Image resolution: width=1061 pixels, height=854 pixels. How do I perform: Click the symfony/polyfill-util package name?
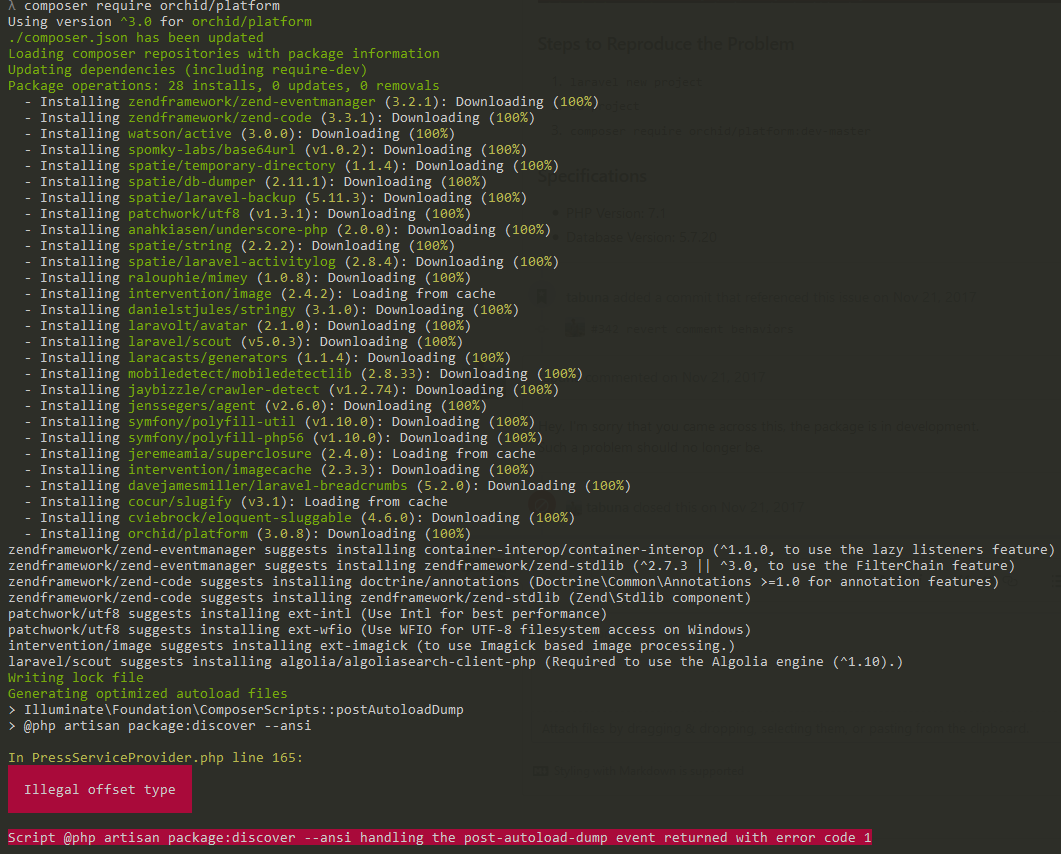[212, 422]
